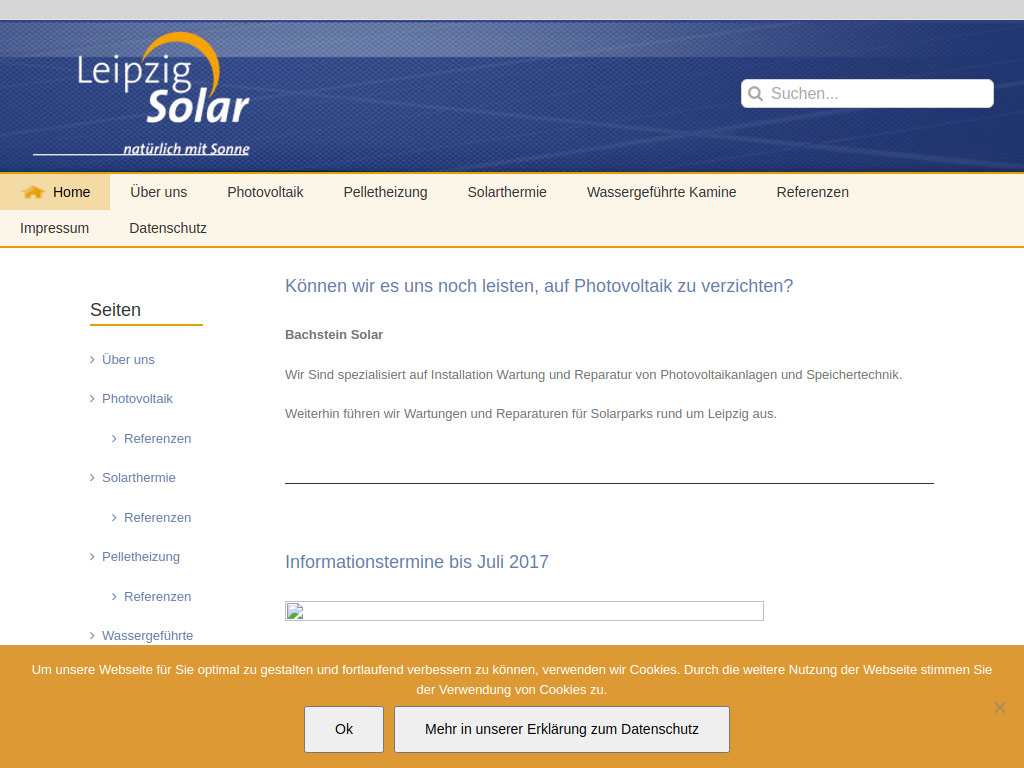Click Mehr in unserer Erklärung zum Datenschutz
This screenshot has height=768, width=1024.
(561, 729)
